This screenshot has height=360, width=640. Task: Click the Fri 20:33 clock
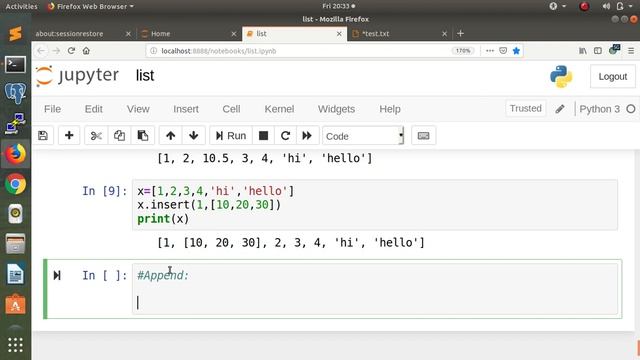click(x=338, y=6)
